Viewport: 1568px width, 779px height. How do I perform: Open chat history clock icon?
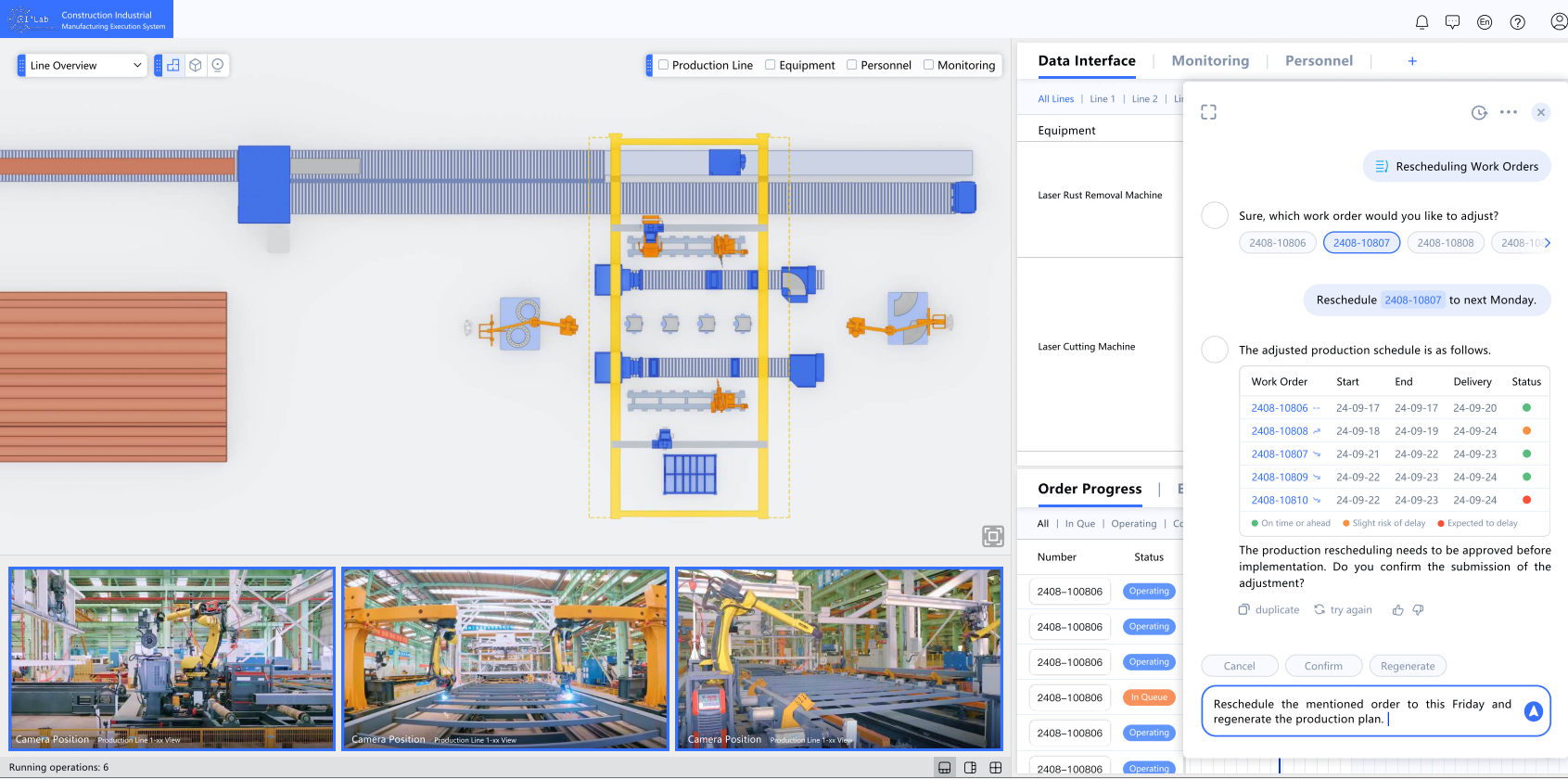click(x=1479, y=112)
